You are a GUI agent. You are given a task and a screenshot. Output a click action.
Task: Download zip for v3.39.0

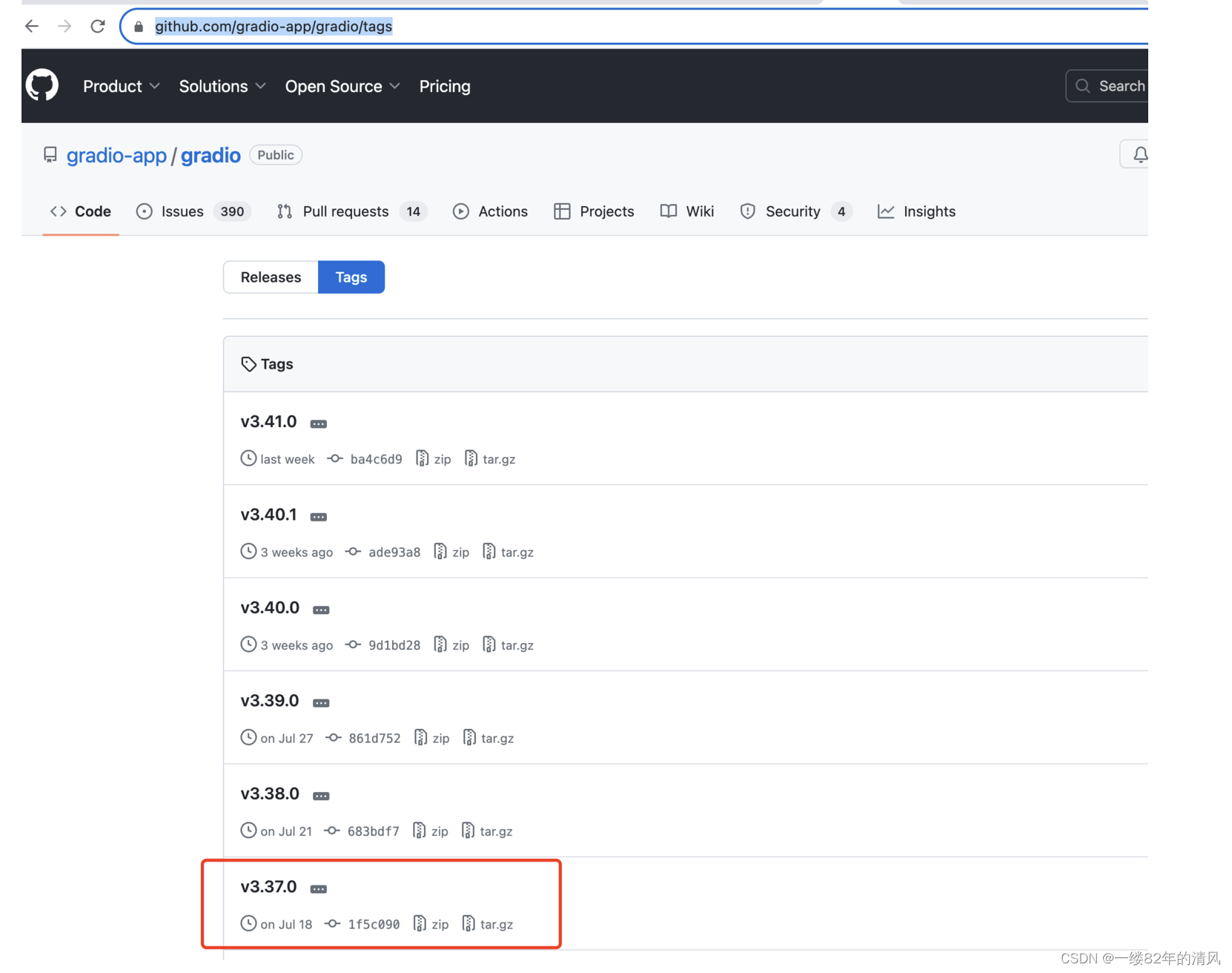(432, 738)
